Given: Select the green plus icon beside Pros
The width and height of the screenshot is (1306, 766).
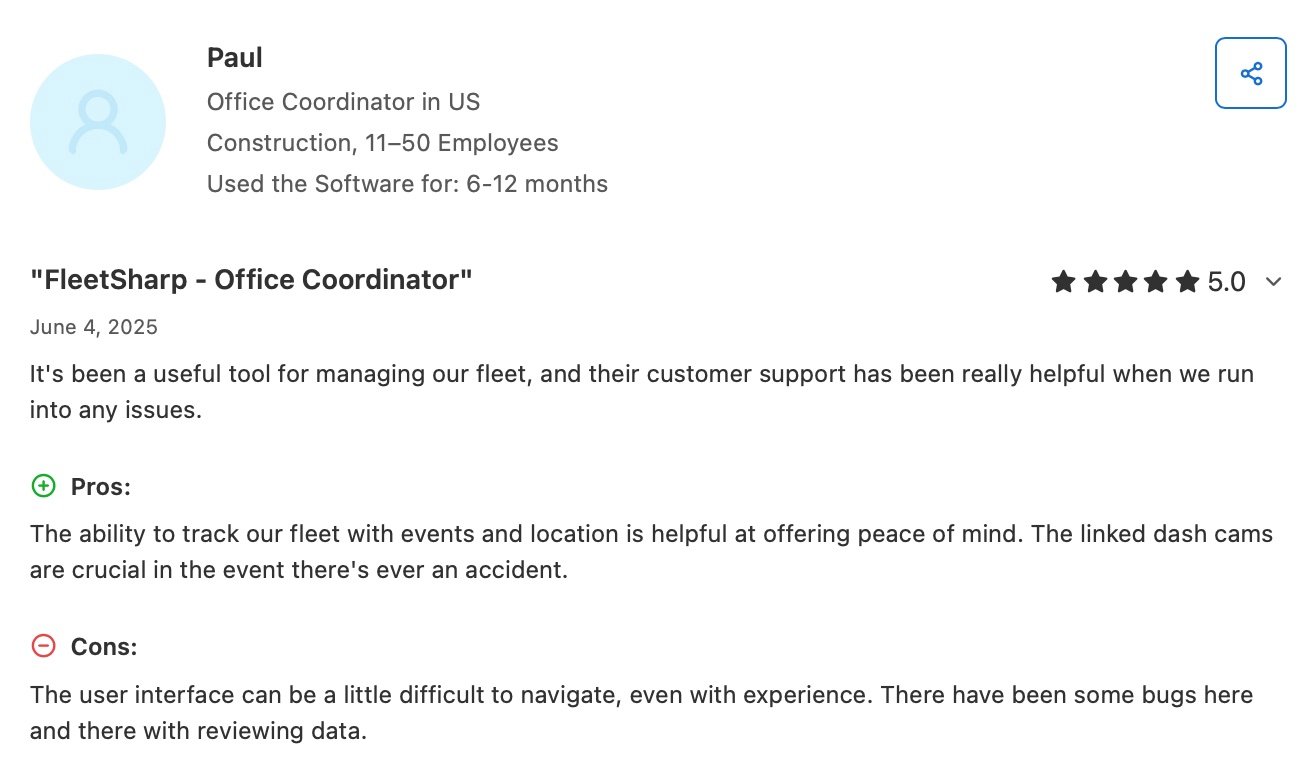Looking at the screenshot, I should click(42, 486).
